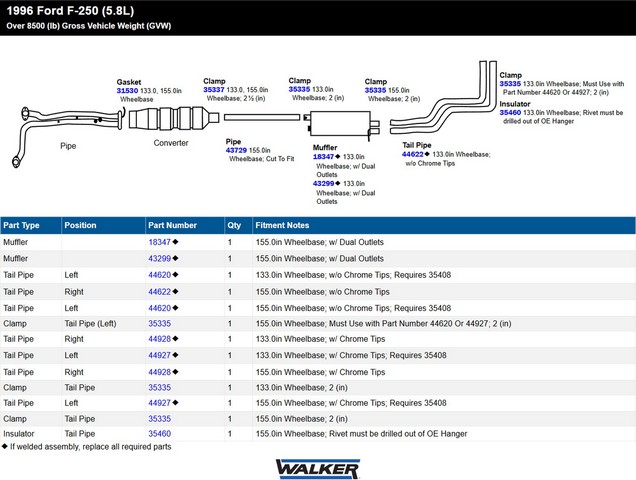Open 35460 in the Insulator table row
This screenshot has width=636, height=480.
tap(159, 434)
